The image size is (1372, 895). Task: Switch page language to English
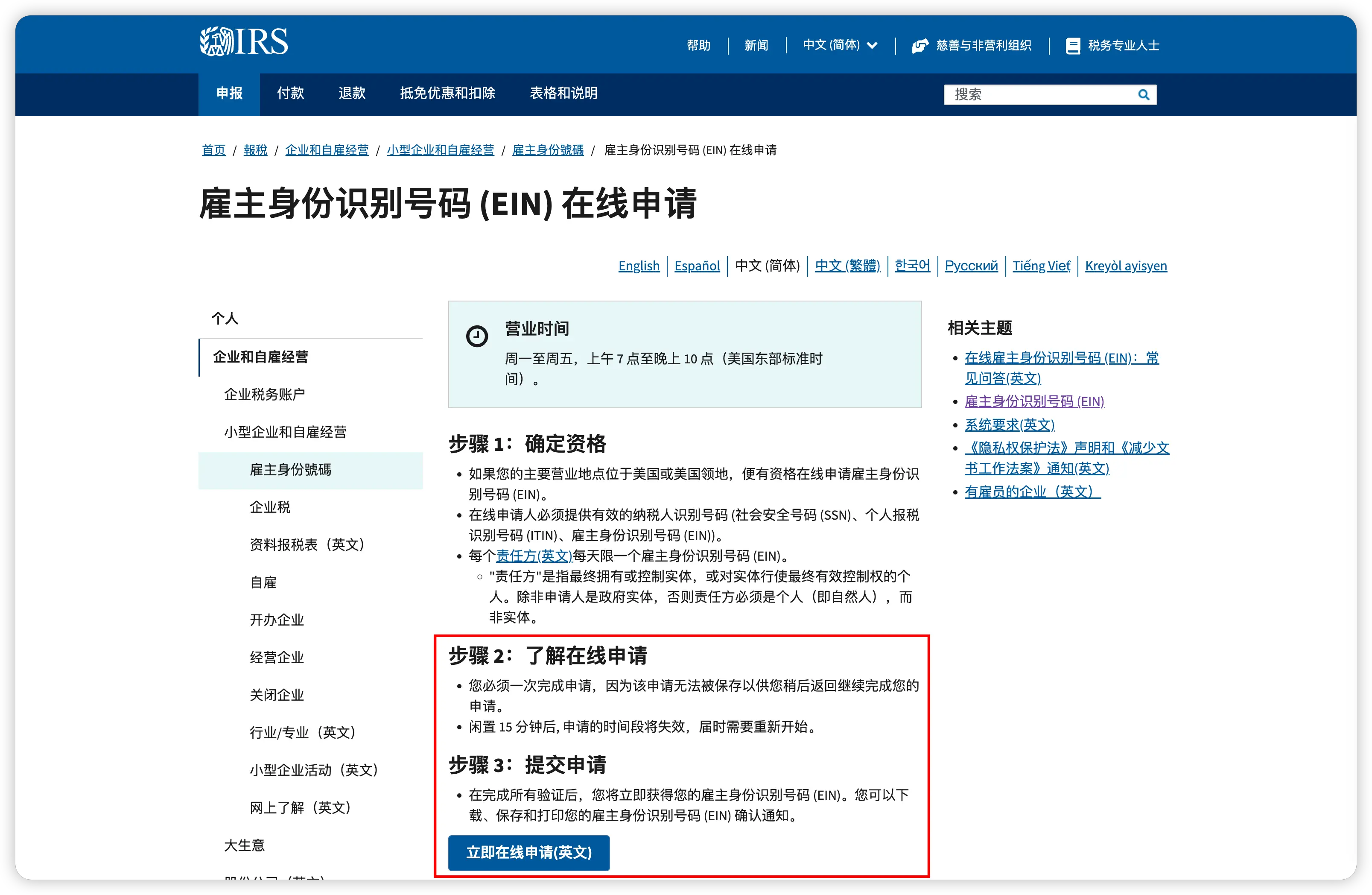[639, 266]
